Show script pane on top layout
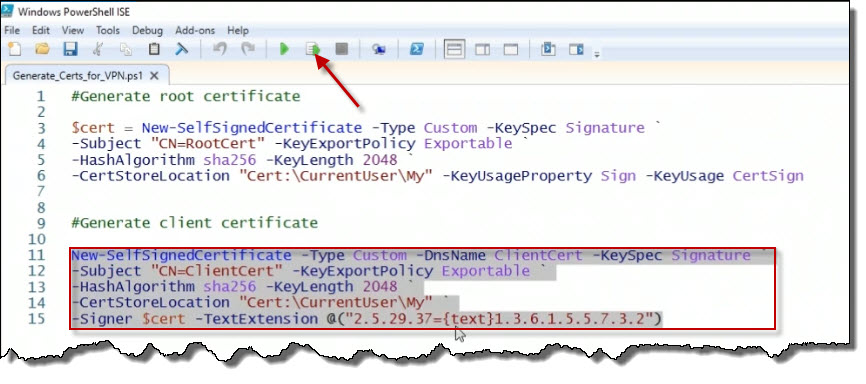Screen dimensions: 866x384 pos(455,49)
